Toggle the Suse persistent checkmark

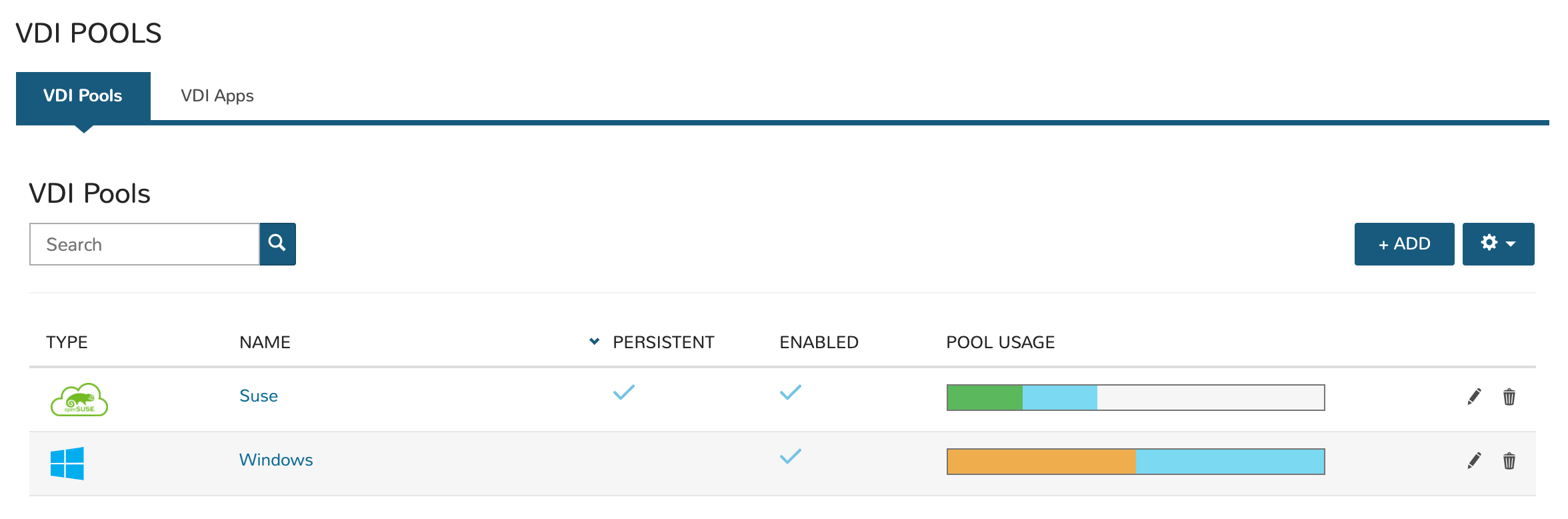coord(624,392)
